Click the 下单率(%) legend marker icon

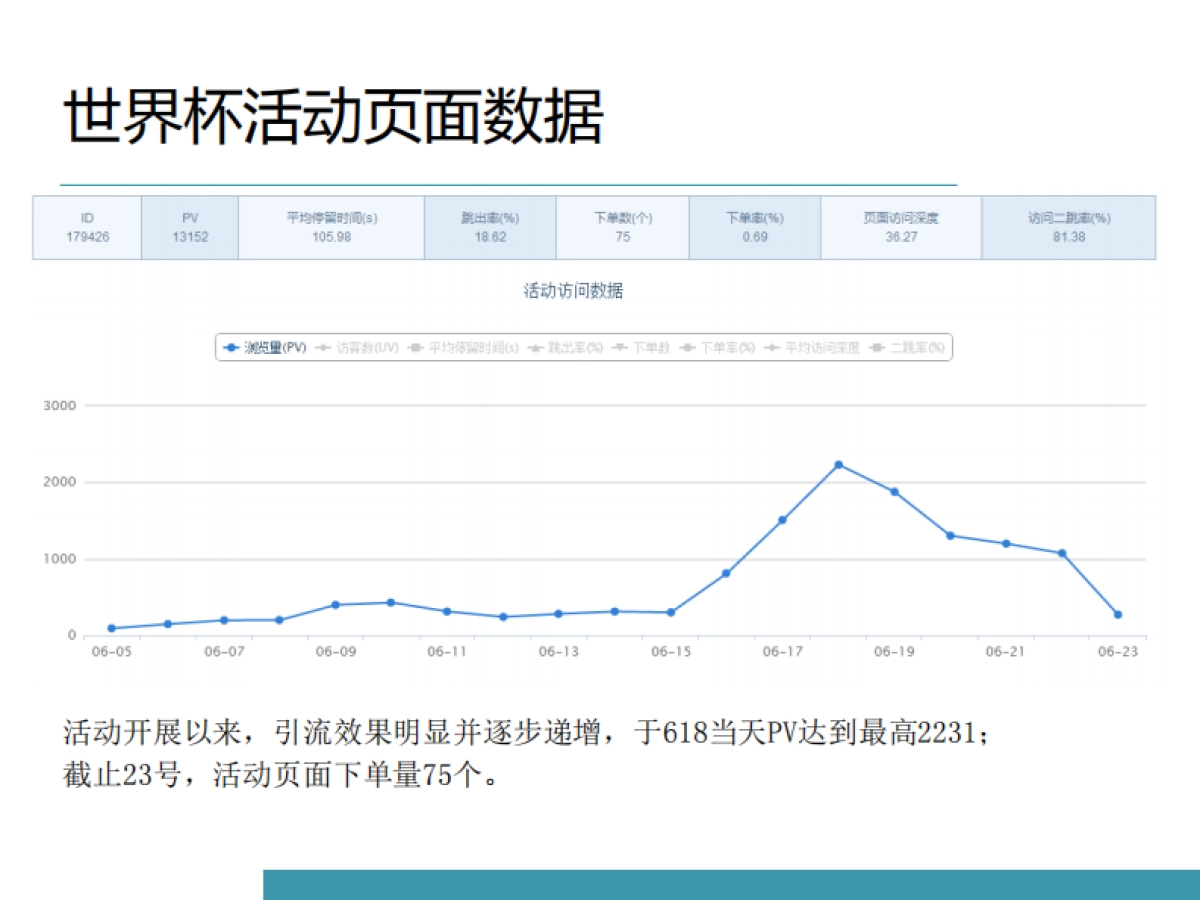pyautogui.click(x=688, y=348)
